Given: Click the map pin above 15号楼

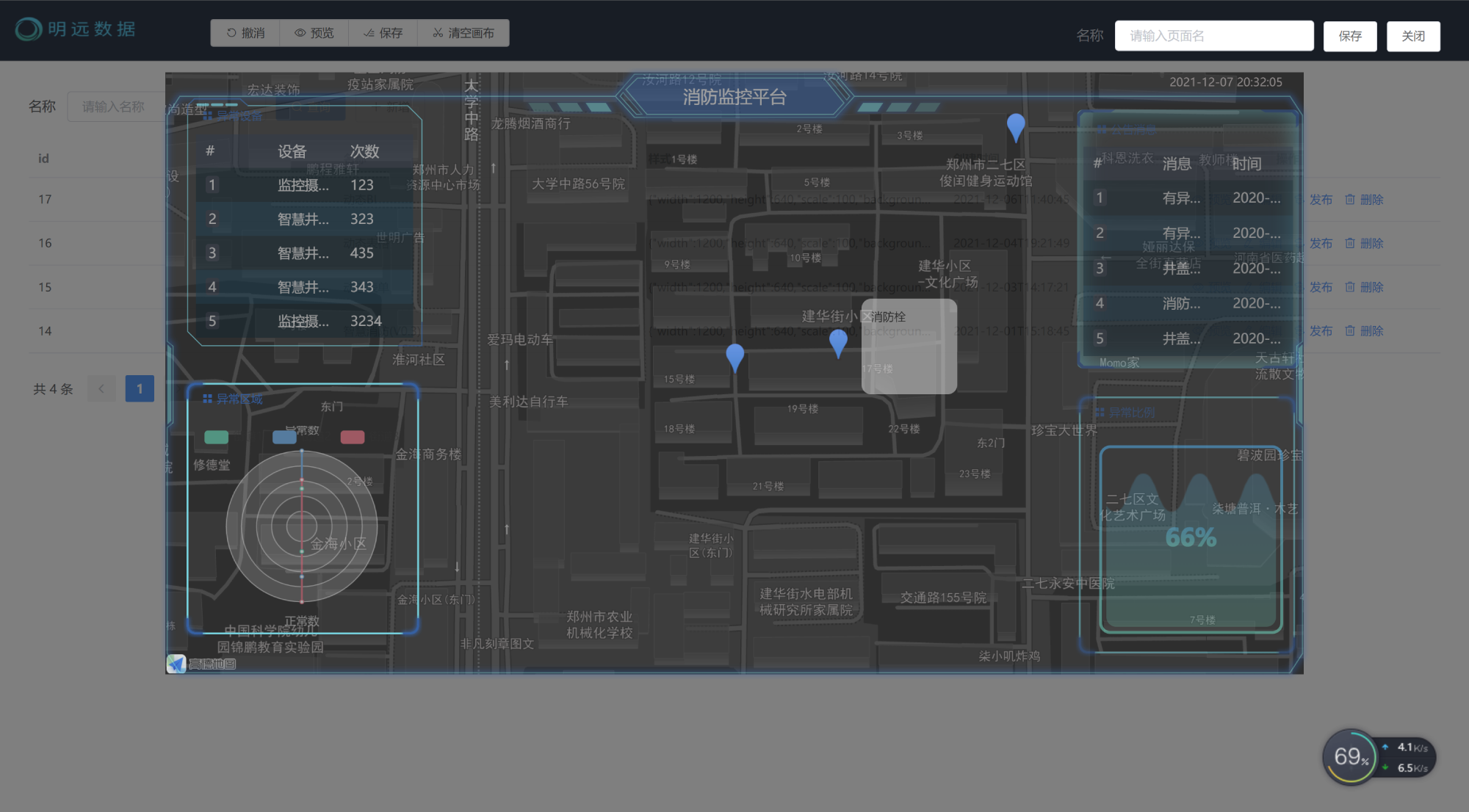Looking at the screenshot, I should tap(734, 358).
